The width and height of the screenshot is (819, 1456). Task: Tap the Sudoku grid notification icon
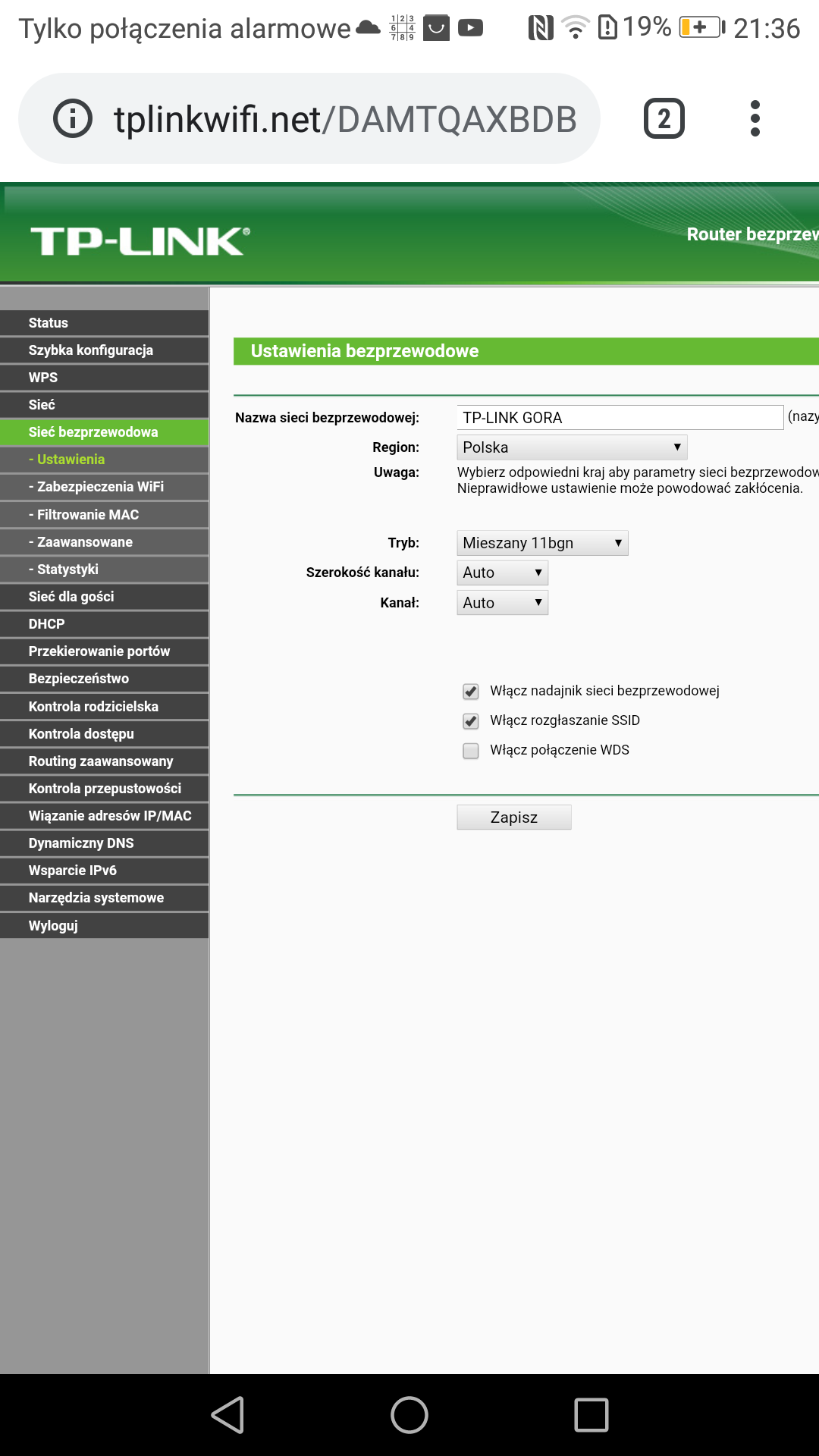pyautogui.click(x=402, y=28)
